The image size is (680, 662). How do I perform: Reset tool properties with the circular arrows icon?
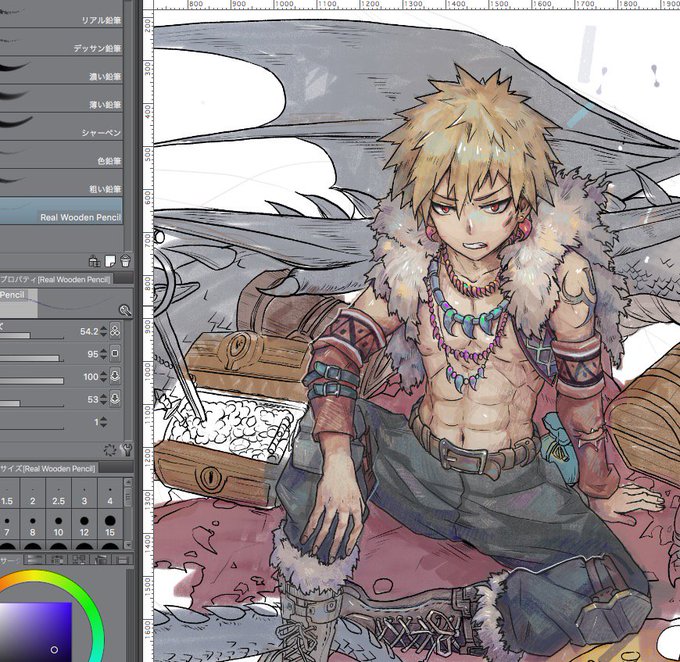pos(110,449)
